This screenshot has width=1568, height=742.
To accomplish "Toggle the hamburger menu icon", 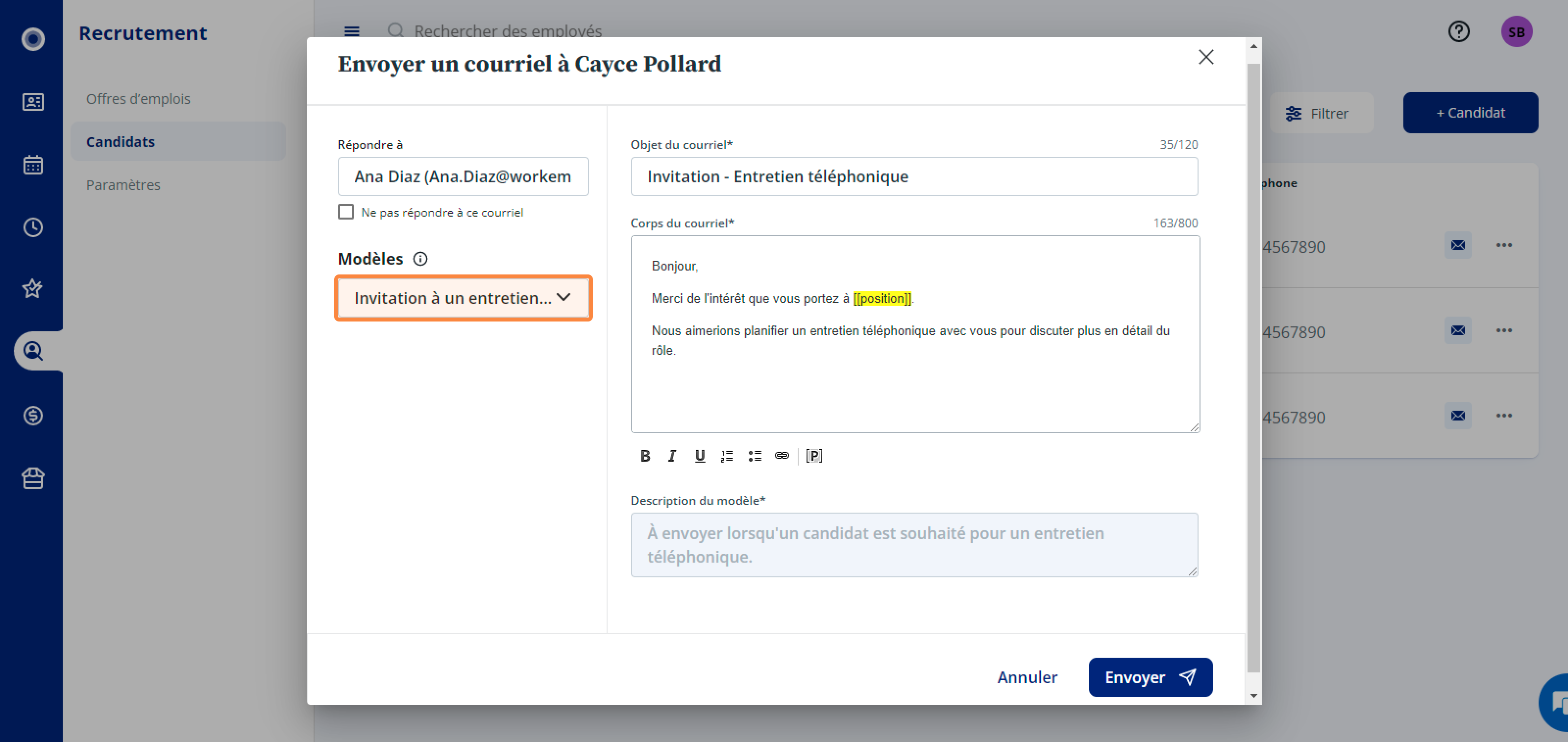I will (352, 31).
